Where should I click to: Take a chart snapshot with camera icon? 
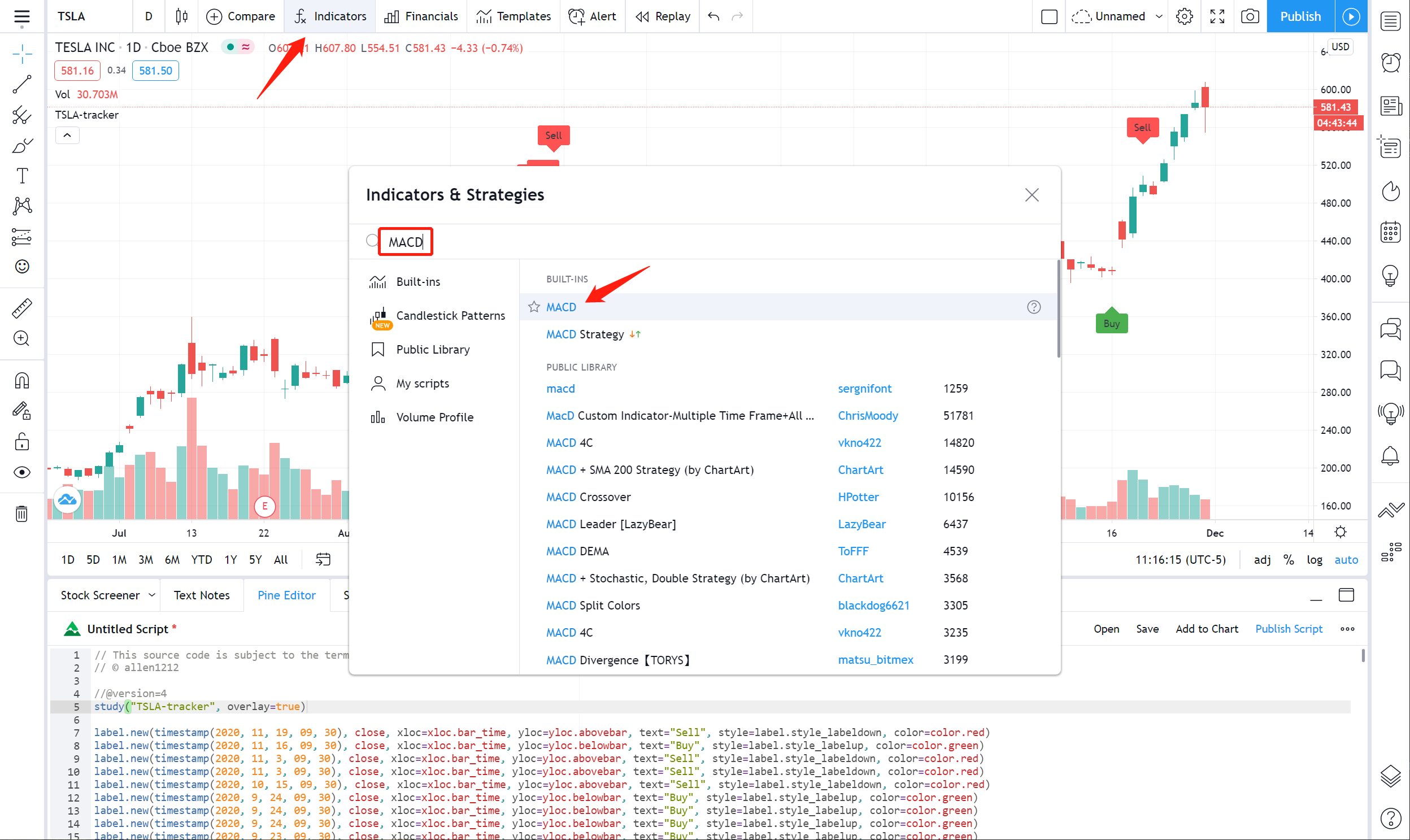[1250, 16]
